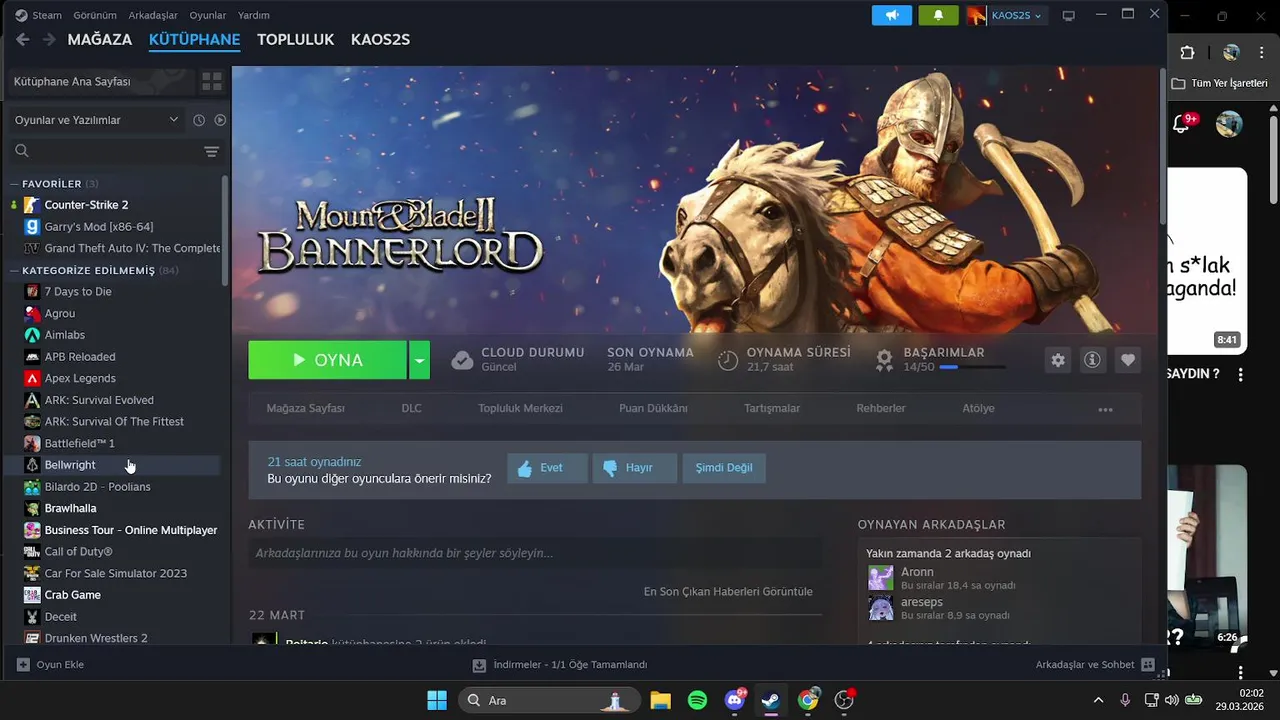This screenshot has height=720, width=1280.
Task: Click the thumbs down Hayır button
Action: [x=634, y=468]
